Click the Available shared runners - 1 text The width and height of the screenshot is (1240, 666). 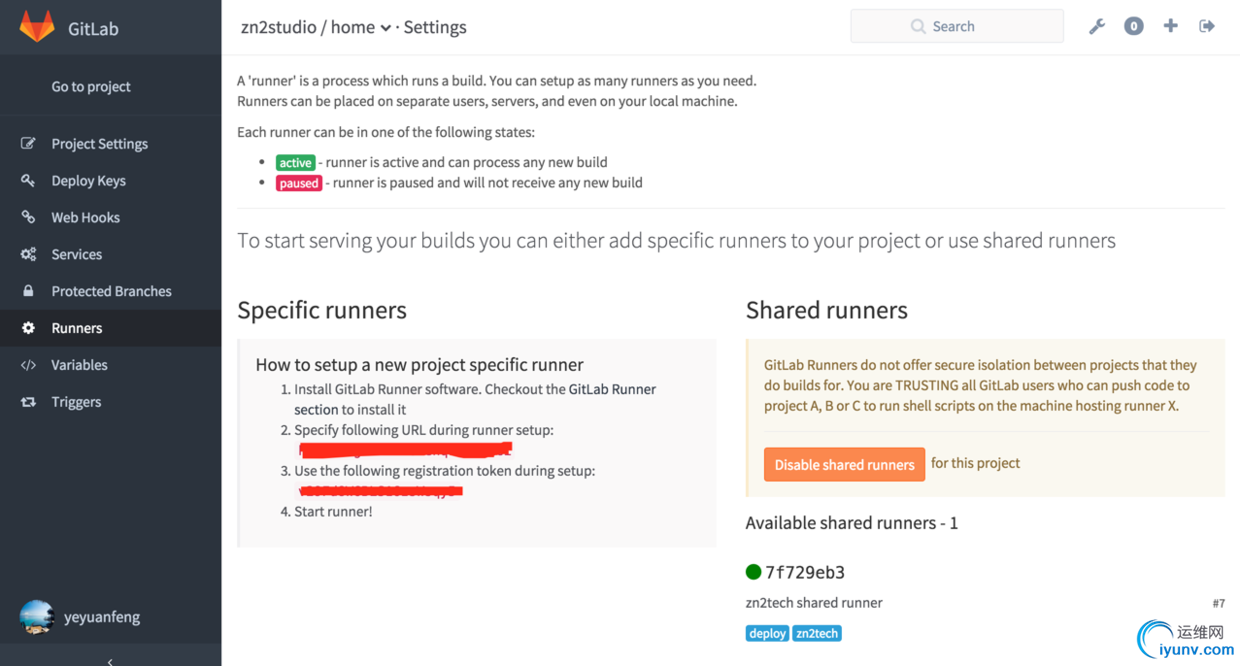pos(852,523)
